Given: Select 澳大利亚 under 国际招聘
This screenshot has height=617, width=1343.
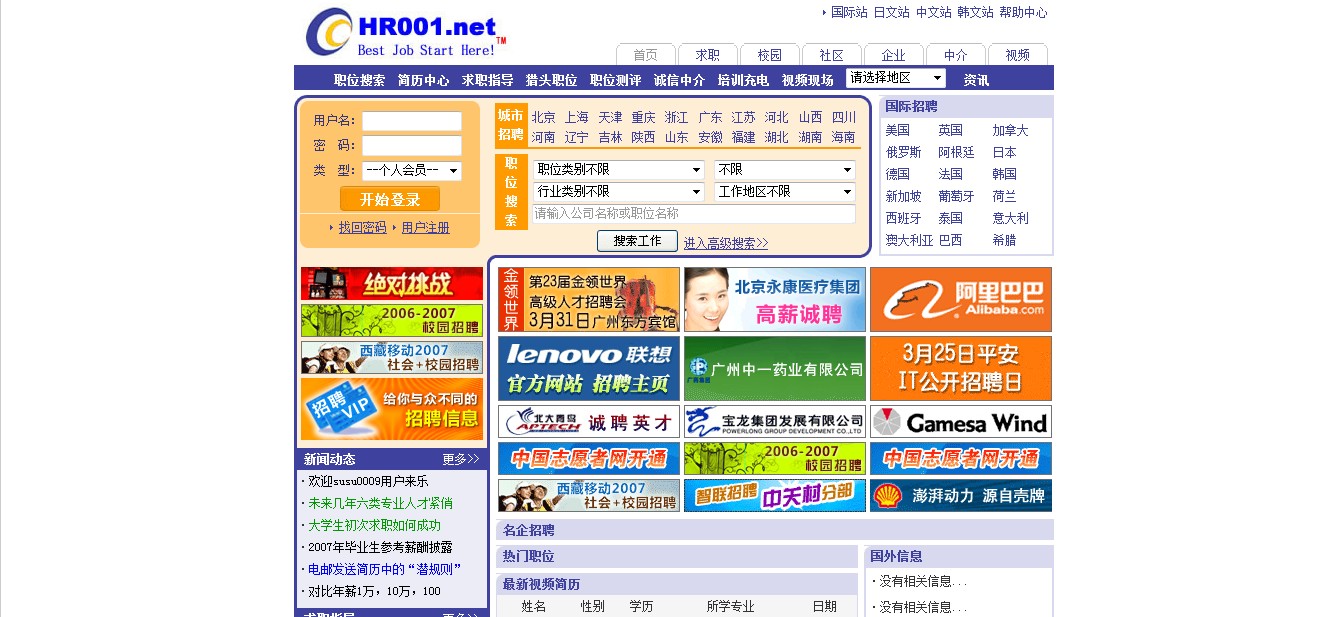Looking at the screenshot, I should pos(909,240).
